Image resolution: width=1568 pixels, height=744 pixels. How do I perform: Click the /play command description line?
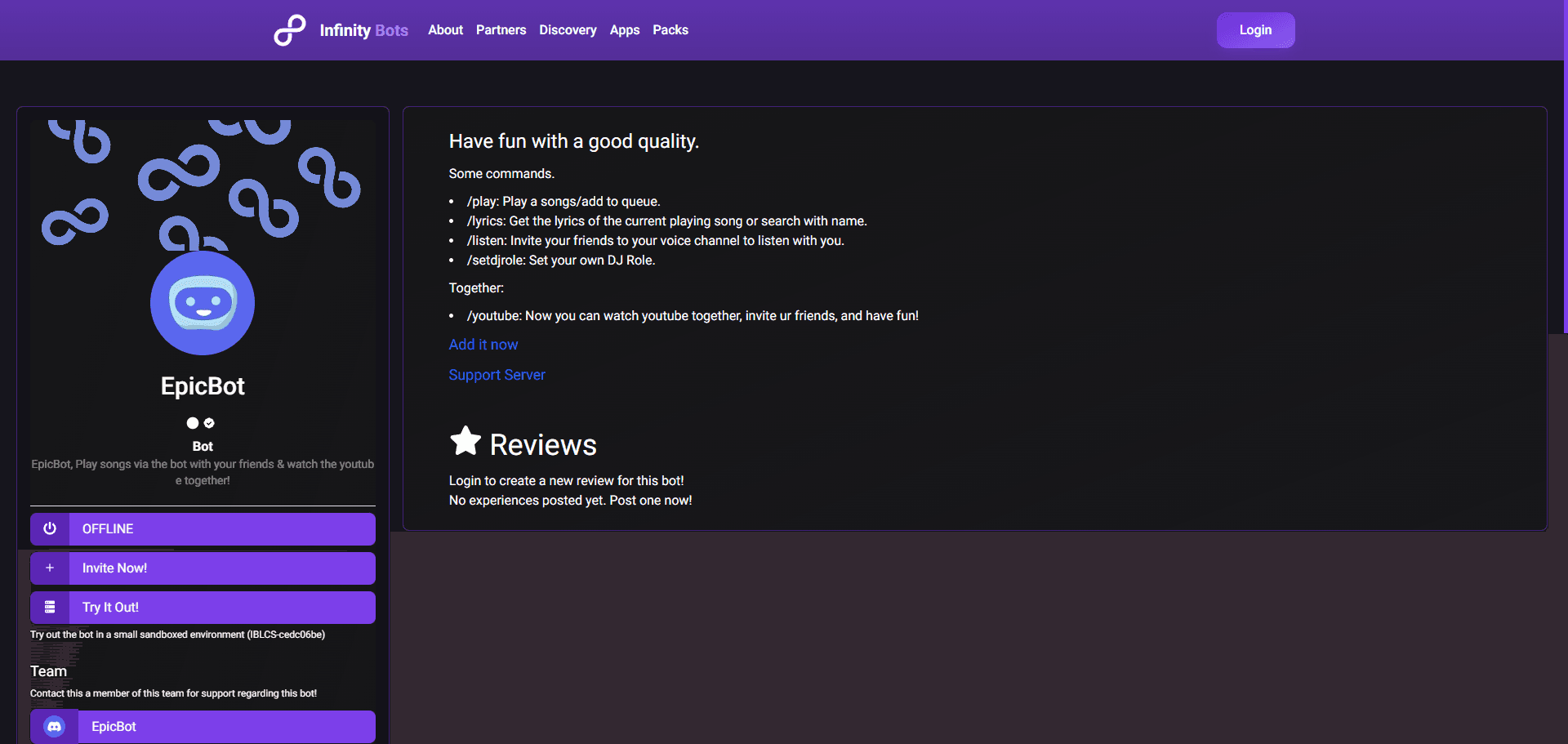(563, 202)
